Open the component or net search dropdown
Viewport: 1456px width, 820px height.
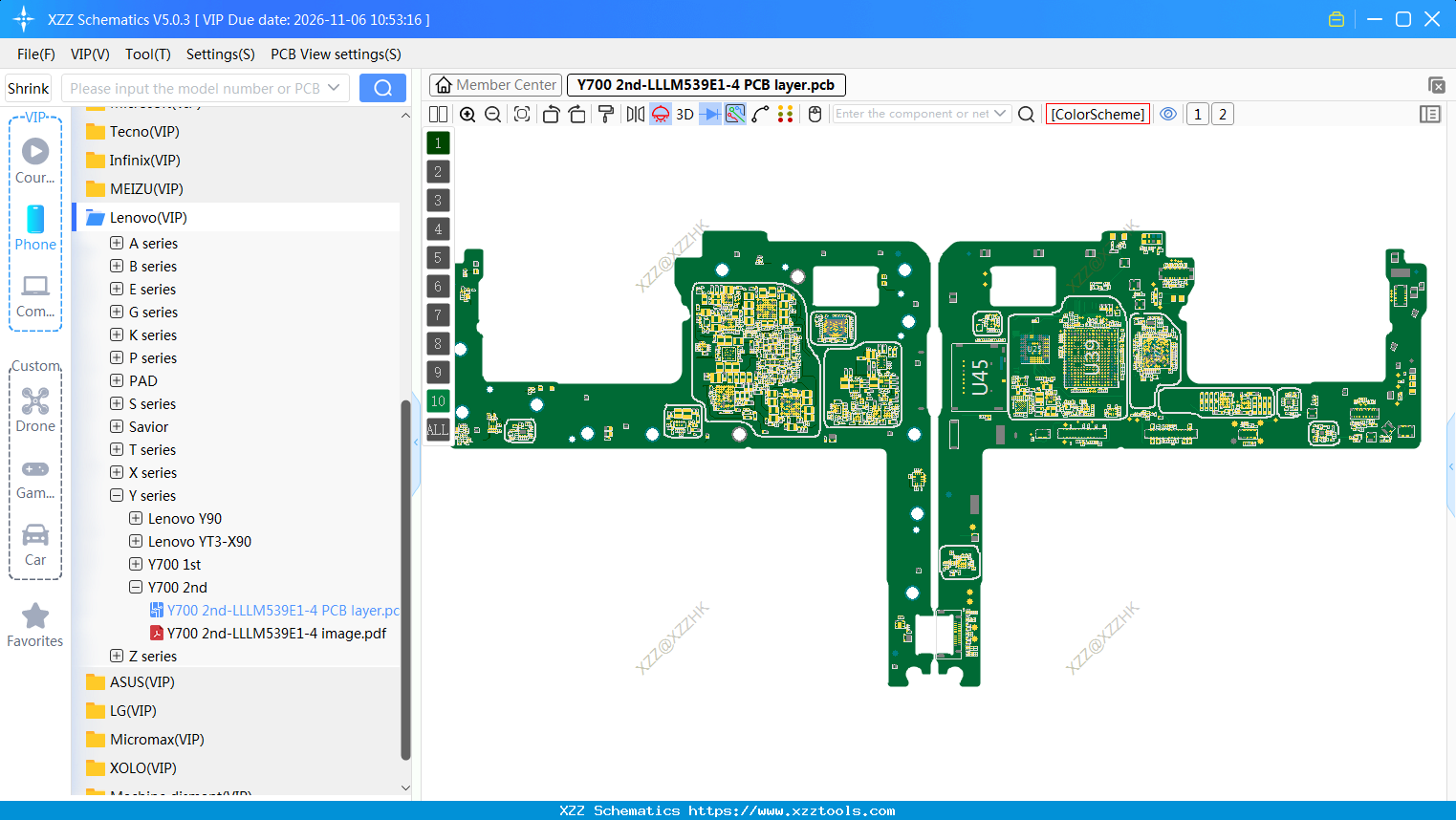pyautogui.click(x=1000, y=114)
